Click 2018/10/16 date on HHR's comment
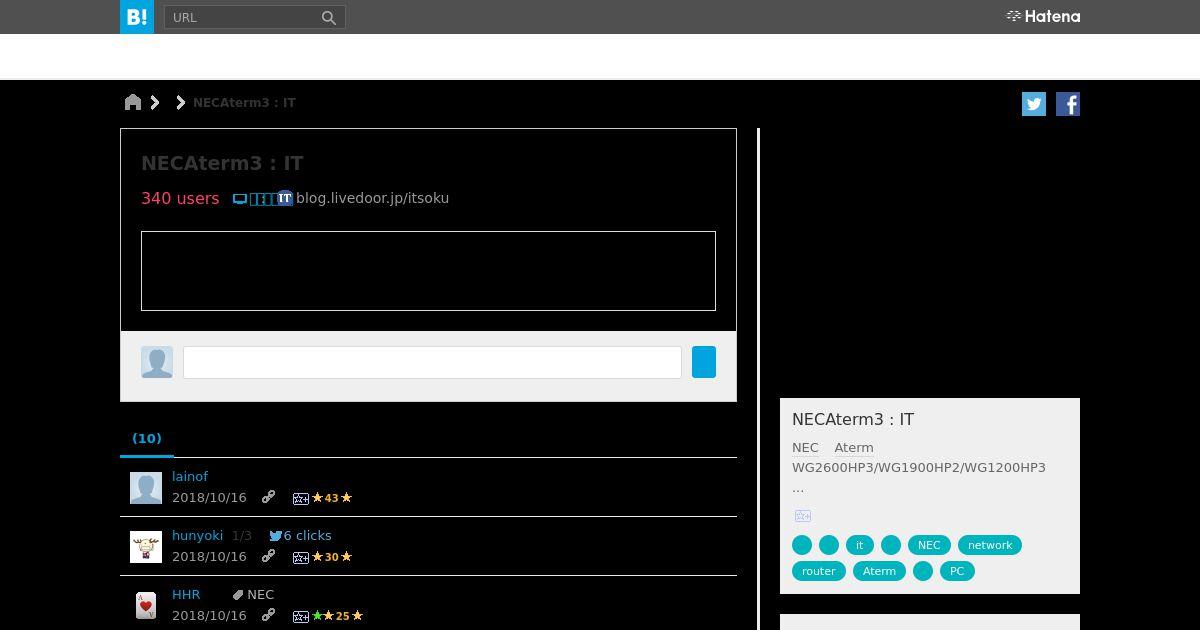Viewport: 1200px width, 630px height. pyautogui.click(x=209, y=615)
